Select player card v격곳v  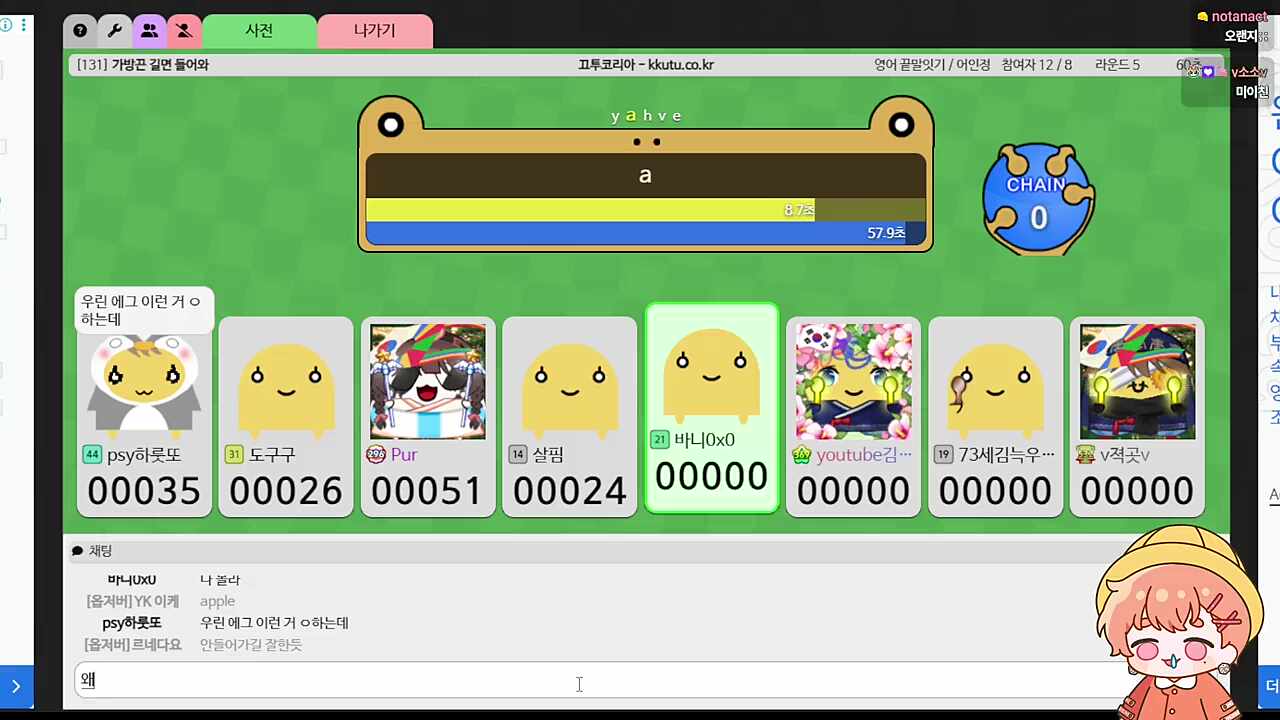click(1138, 417)
